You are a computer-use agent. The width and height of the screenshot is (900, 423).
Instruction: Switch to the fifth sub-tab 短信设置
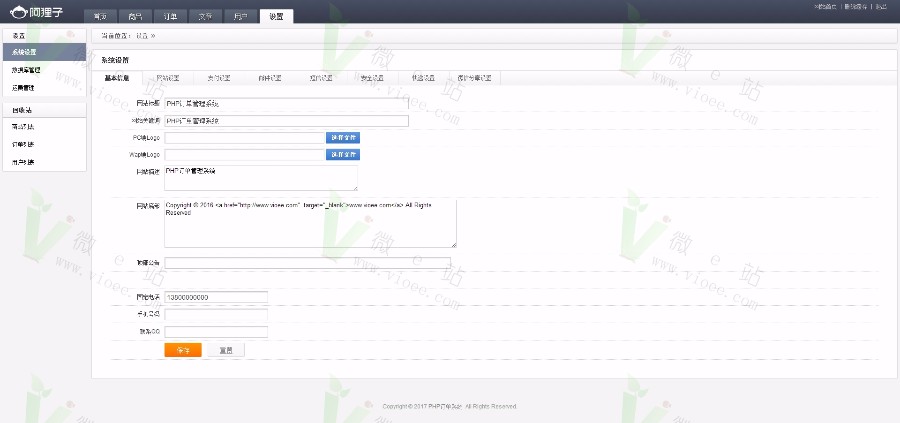pyautogui.click(x=321, y=78)
